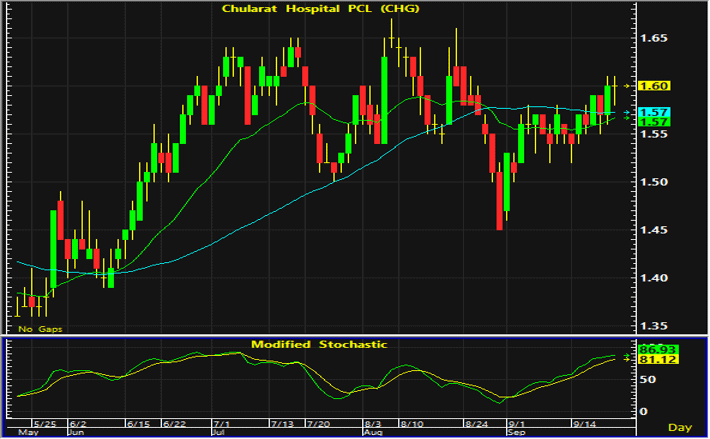Screen dimensions: 710x439
Task: Click the 8/10 date label
Action: coord(412,424)
